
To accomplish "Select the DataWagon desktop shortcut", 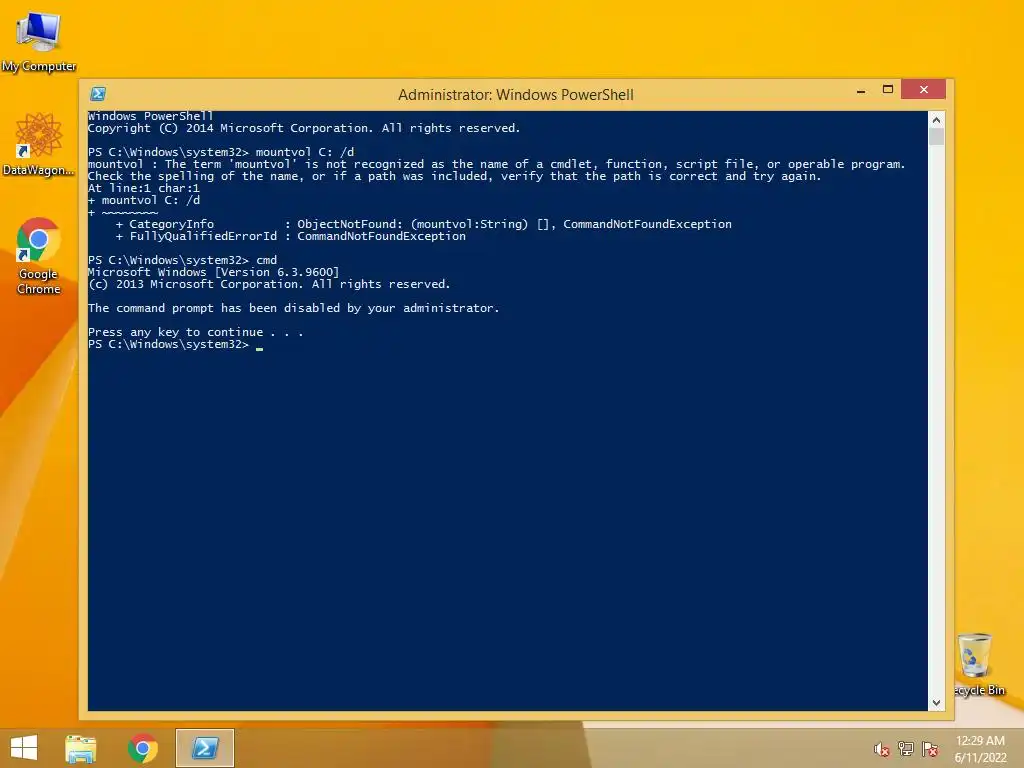I will pos(39,144).
